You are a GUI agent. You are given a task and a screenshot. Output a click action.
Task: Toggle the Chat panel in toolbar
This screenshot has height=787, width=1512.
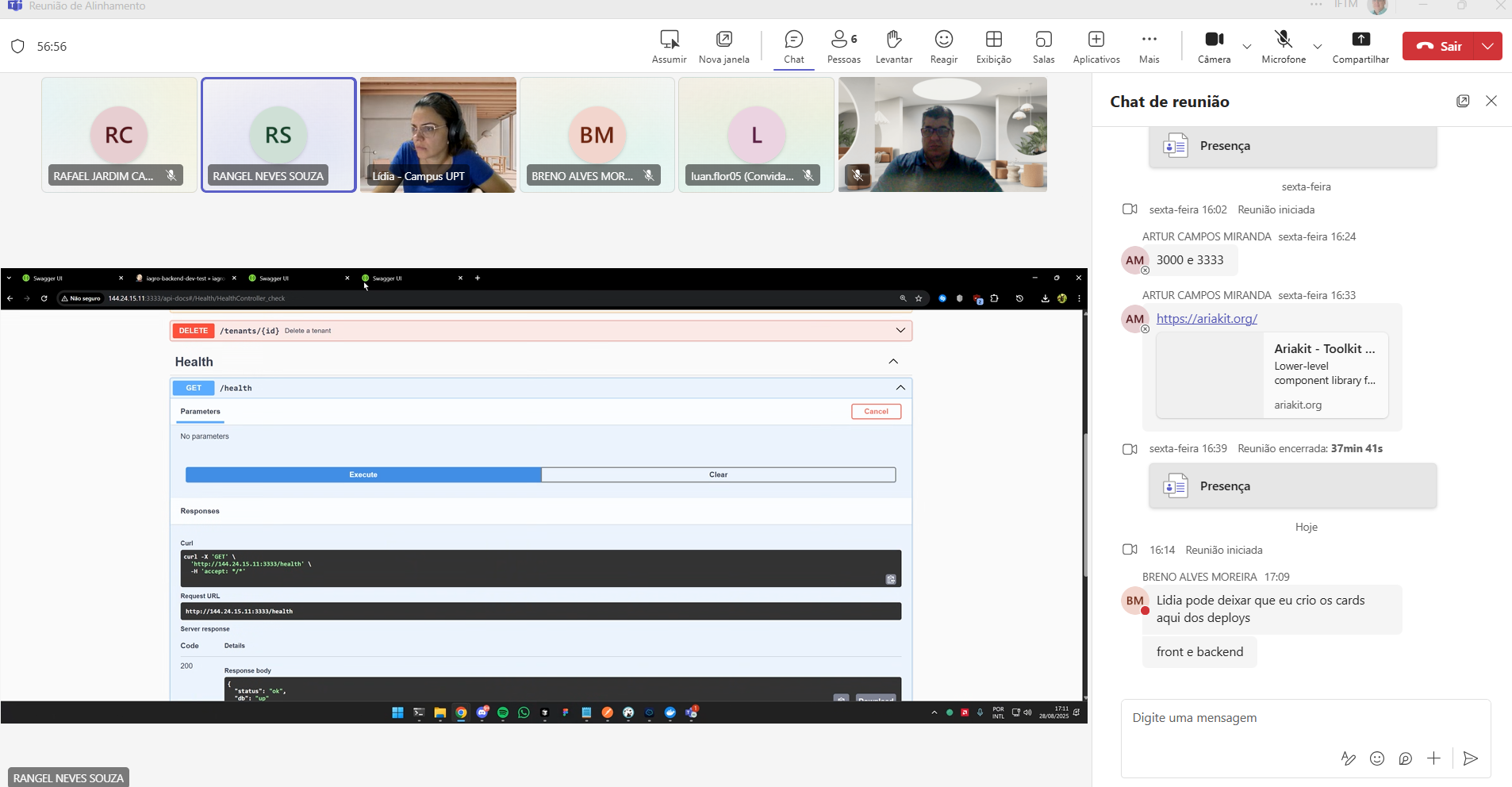pos(794,47)
